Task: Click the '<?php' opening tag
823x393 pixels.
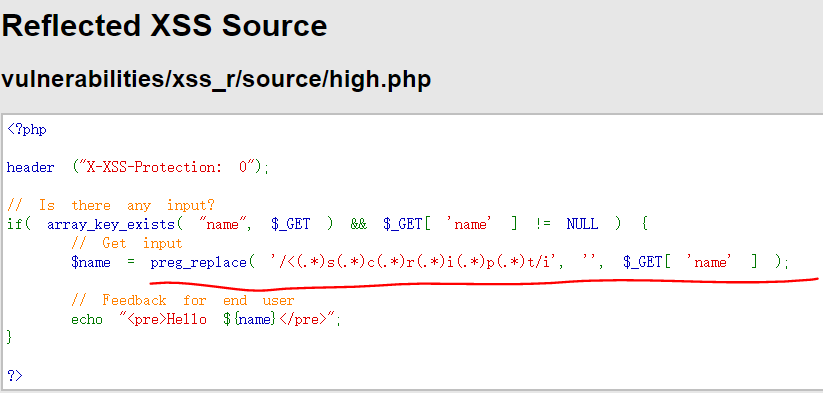Action: point(27,130)
